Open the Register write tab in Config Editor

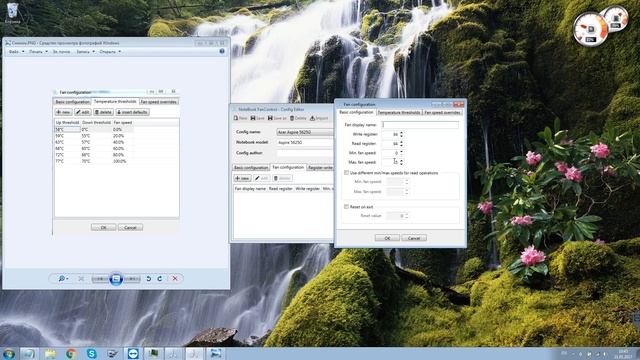[x=320, y=168]
